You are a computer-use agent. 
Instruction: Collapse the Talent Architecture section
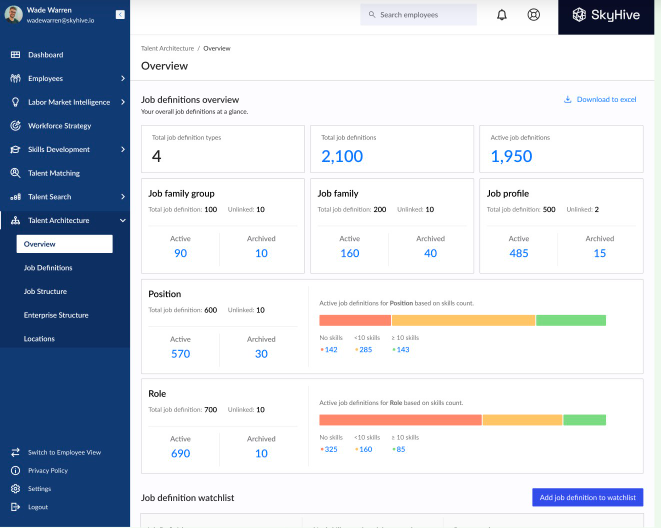tap(122, 220)
